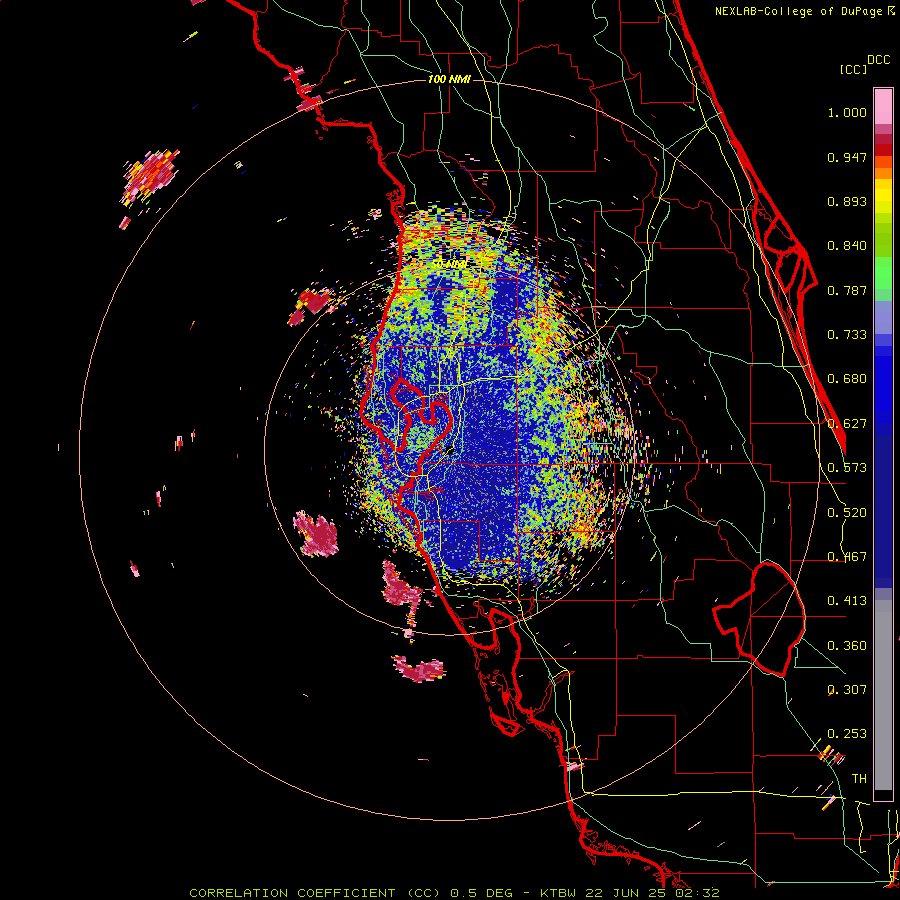Click the [CC] label above the color bar

tap(853, 69)
